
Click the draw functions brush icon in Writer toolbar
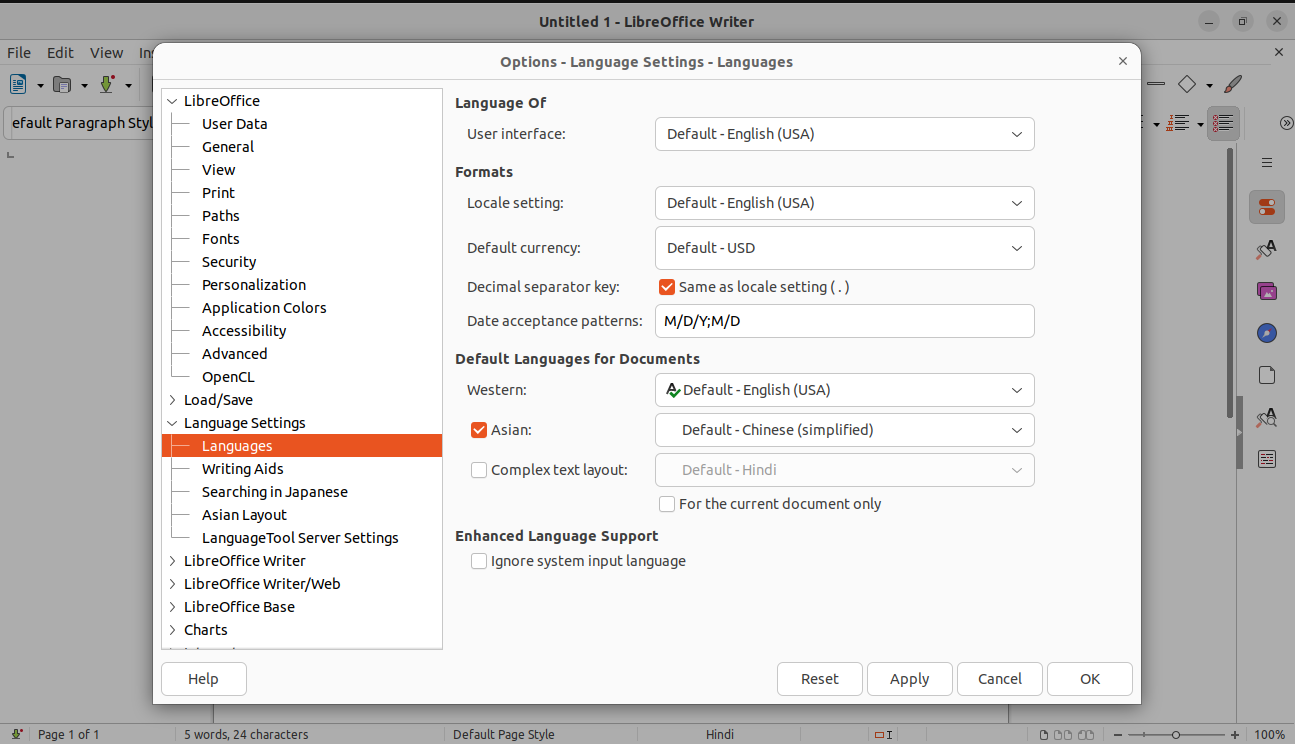tap(1233, 85)
